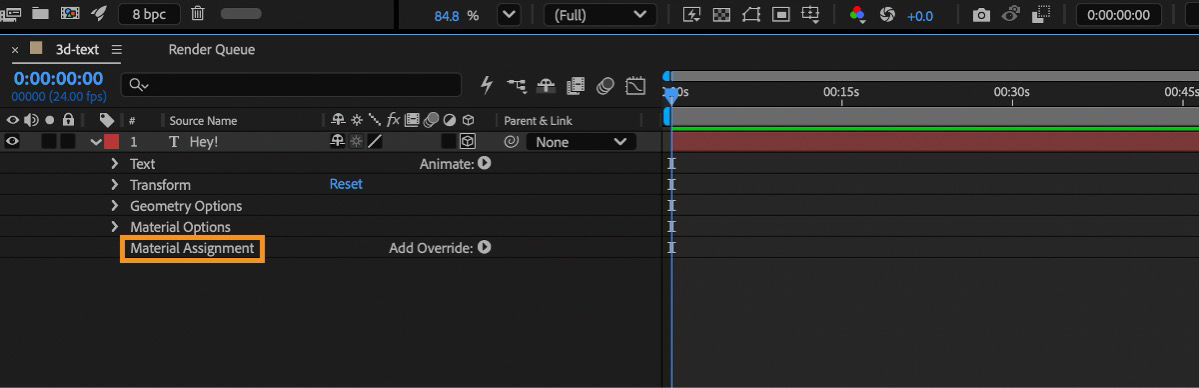1199x388 pixels.
Task: Expand the Text property group
Action: tap(115, 163)
